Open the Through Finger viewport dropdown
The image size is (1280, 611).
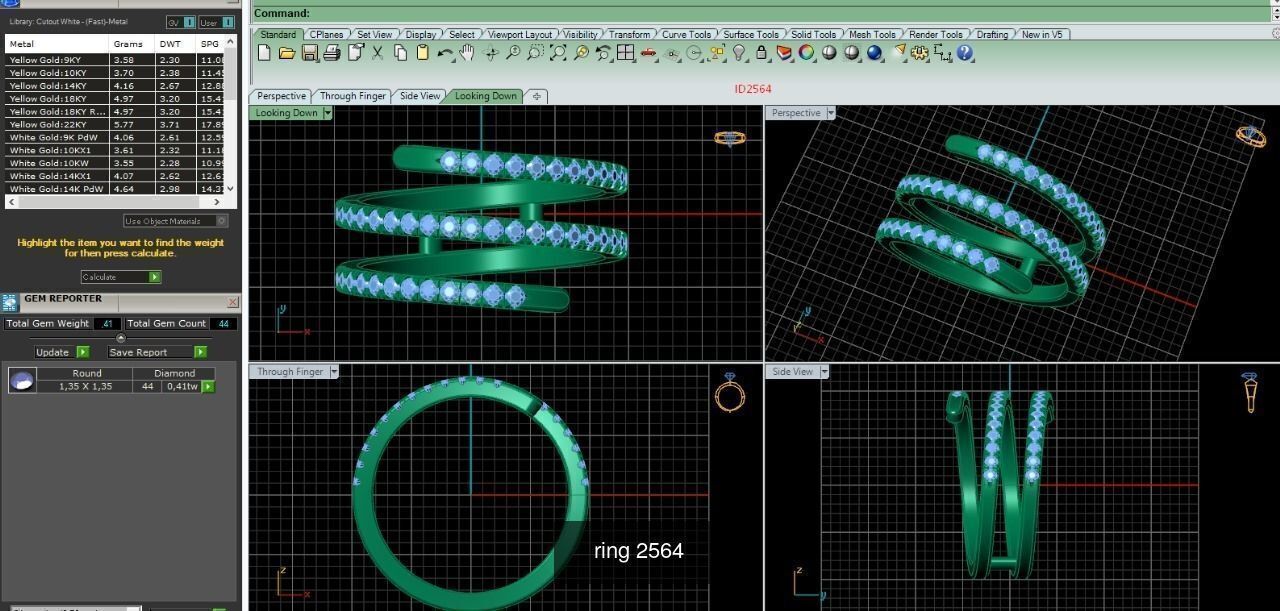(334, 372)
